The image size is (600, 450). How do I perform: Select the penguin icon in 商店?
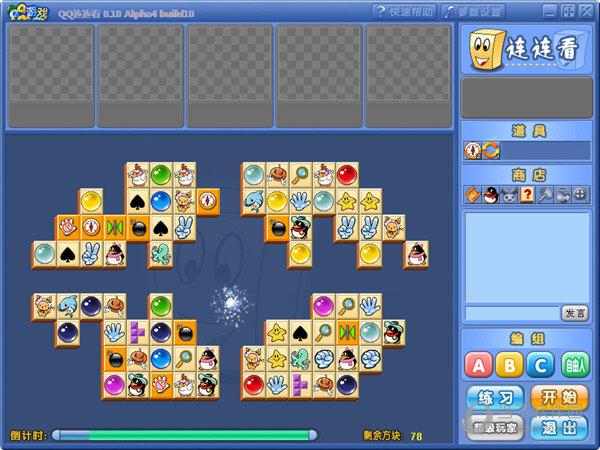point(490,194)
